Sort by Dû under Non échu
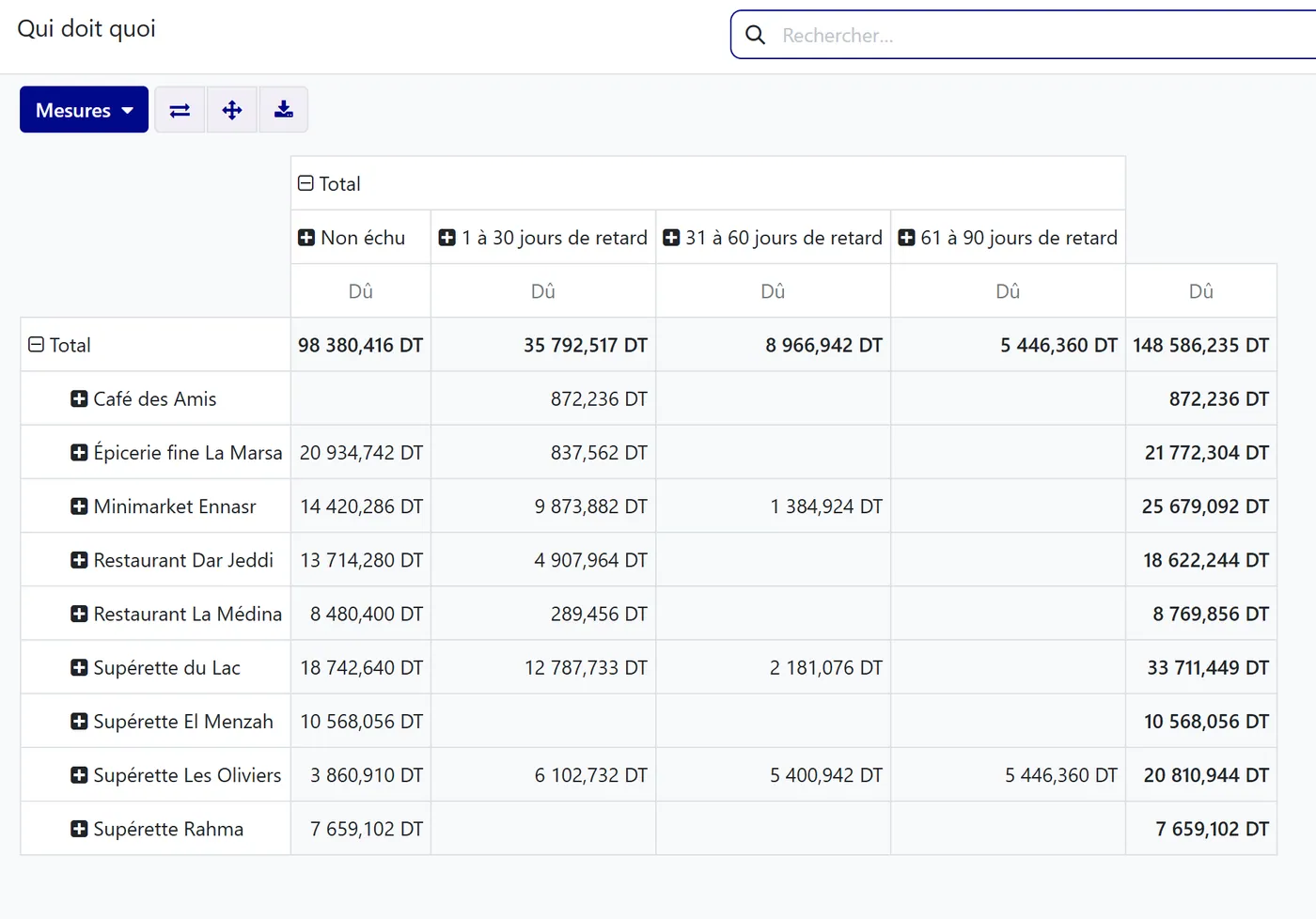 pyautogui.click(x=361, y=291)
